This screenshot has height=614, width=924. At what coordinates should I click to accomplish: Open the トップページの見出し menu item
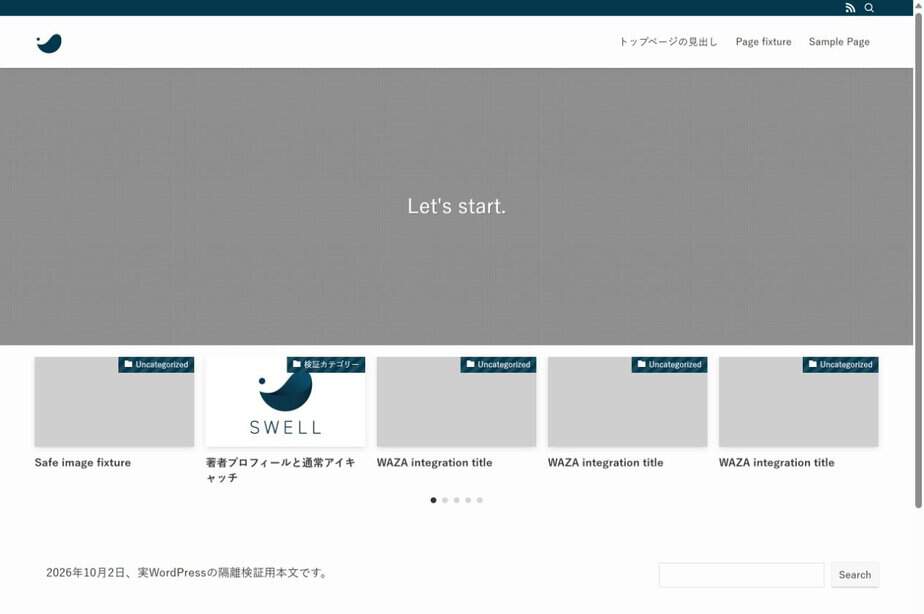click(x=668, y=42)
